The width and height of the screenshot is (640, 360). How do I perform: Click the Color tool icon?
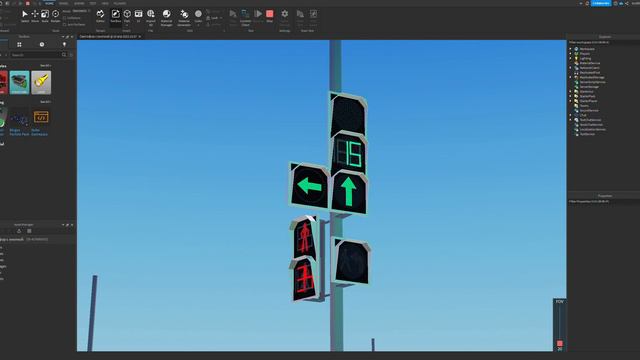198,14
